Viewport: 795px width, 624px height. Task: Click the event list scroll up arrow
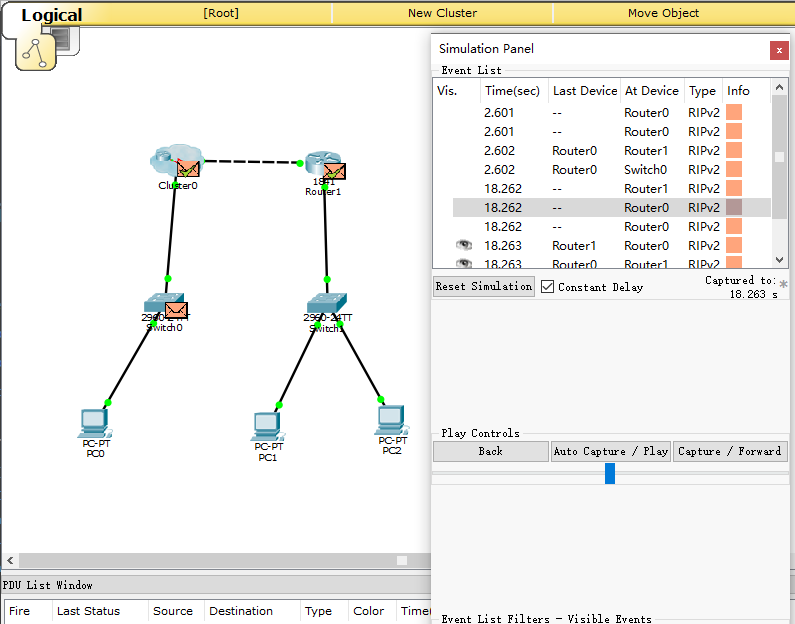pos(779,88)
